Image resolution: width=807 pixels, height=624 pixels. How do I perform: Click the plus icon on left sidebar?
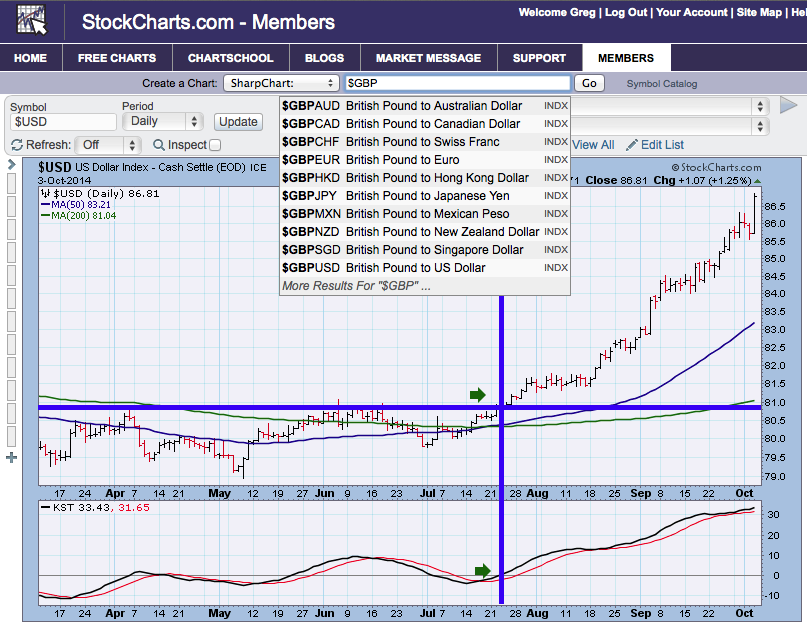[11, 457]
